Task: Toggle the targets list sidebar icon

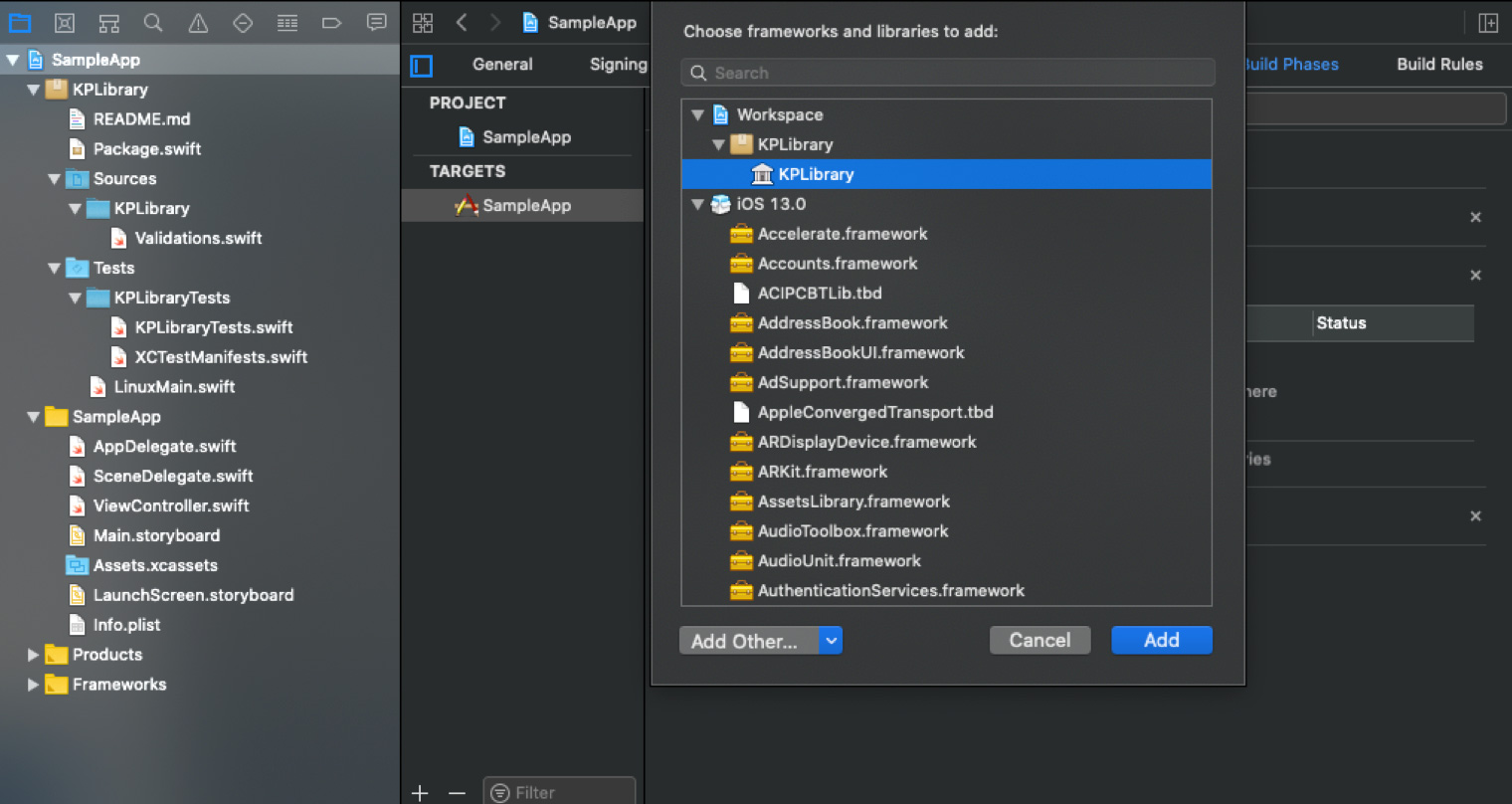Action: click(422, 66)
